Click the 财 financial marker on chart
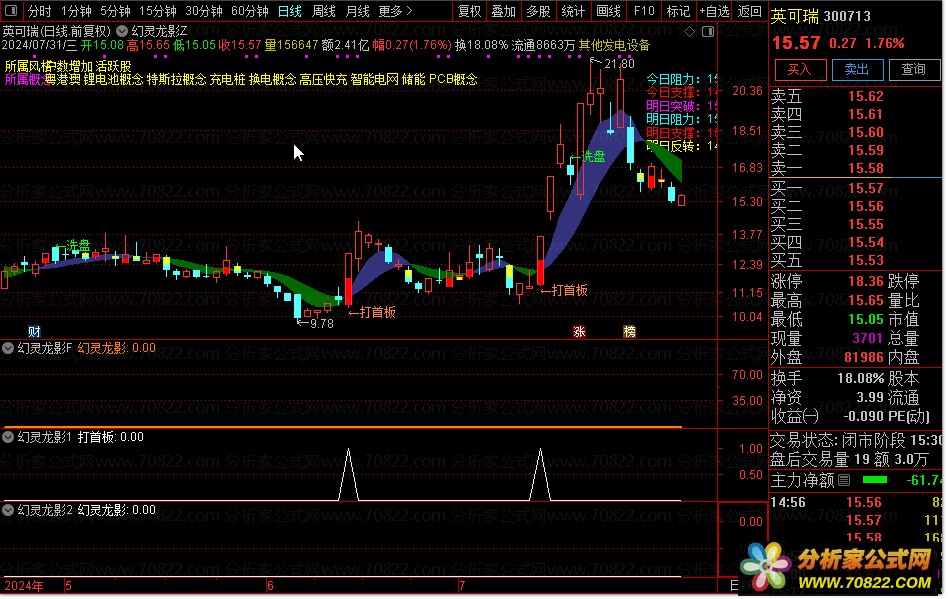 [34, 331]
